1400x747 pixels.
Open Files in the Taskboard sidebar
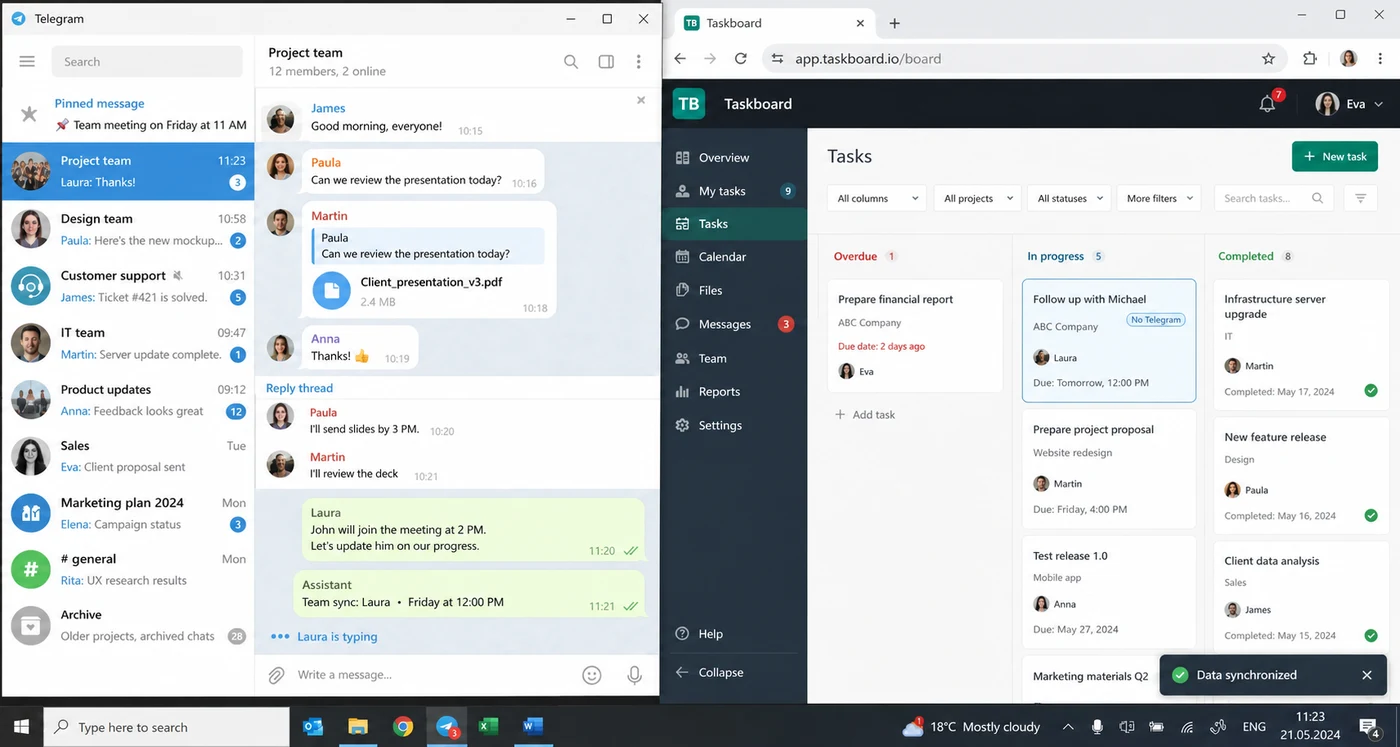pos(734,291)
